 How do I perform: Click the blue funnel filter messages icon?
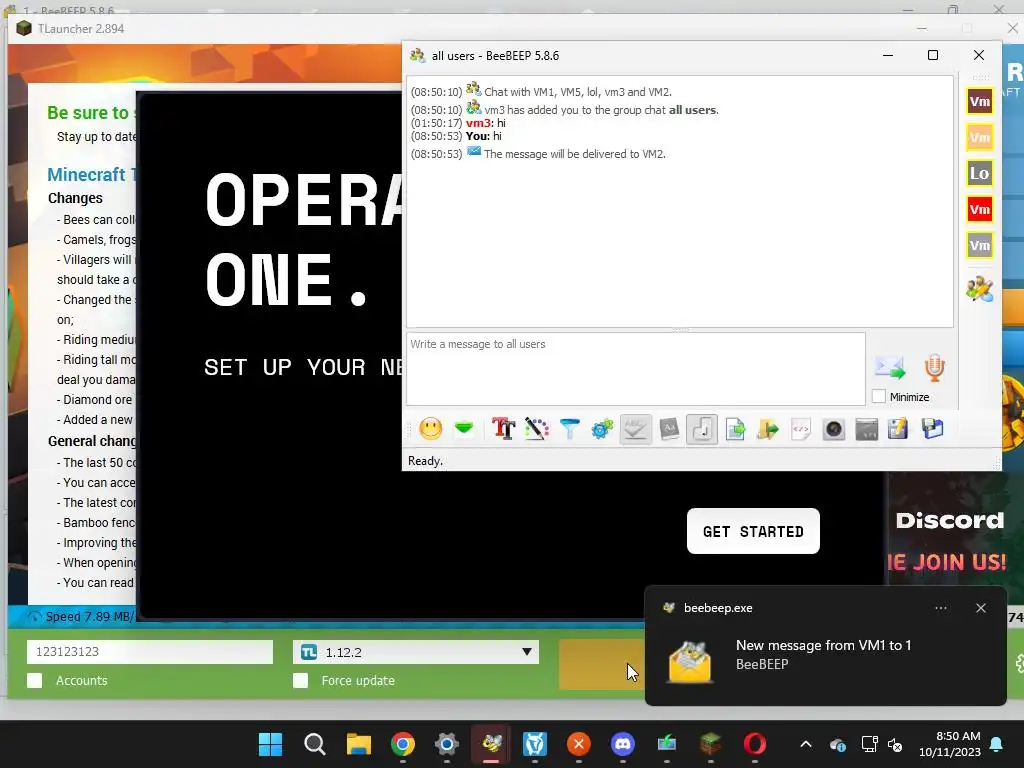[x=569, y=429]
